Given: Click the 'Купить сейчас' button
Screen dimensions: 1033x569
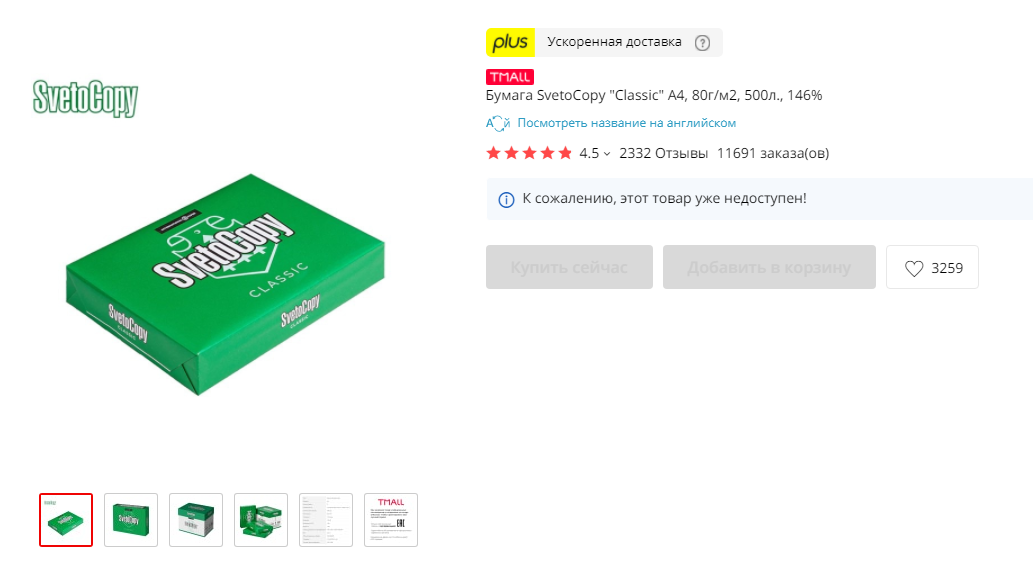Looking at the screenshot, I should click(x=569, y=267).
